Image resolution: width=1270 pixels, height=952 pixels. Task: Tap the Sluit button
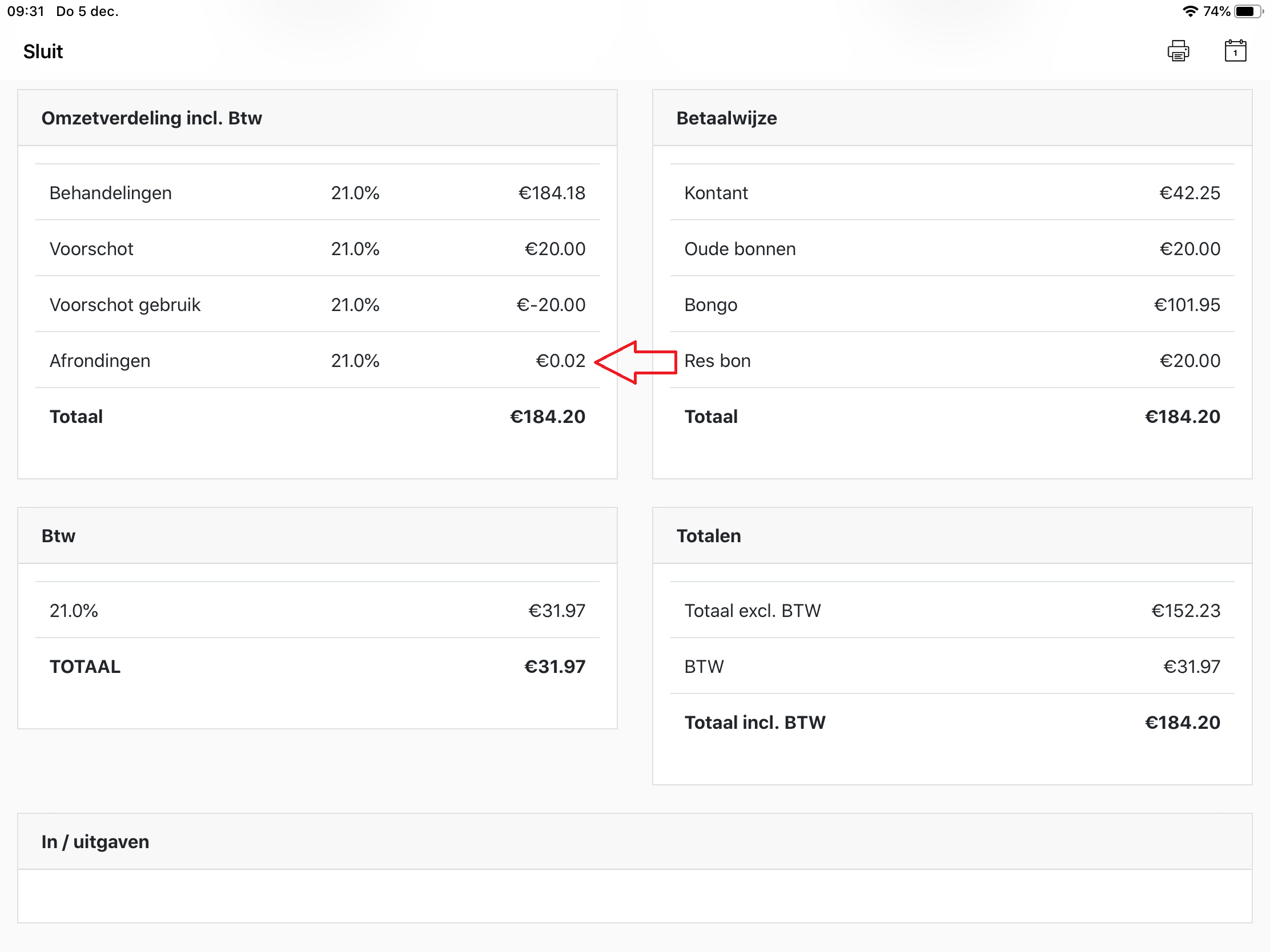43,51
